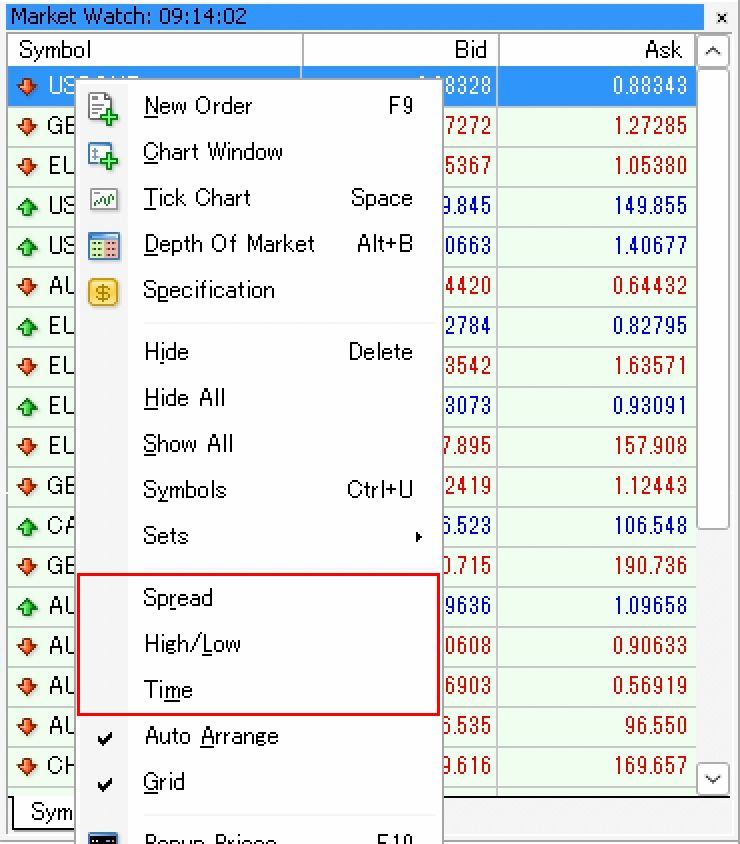Open Symbols from the context menu
740x844 pixels.
point(185,491)
